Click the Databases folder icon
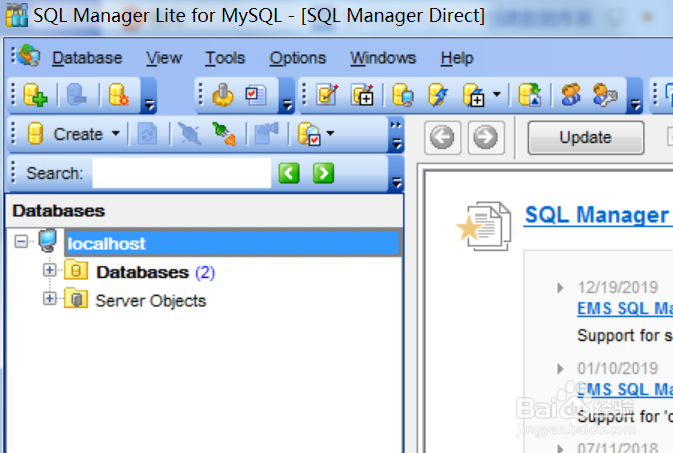 click(x=76, y=271)
